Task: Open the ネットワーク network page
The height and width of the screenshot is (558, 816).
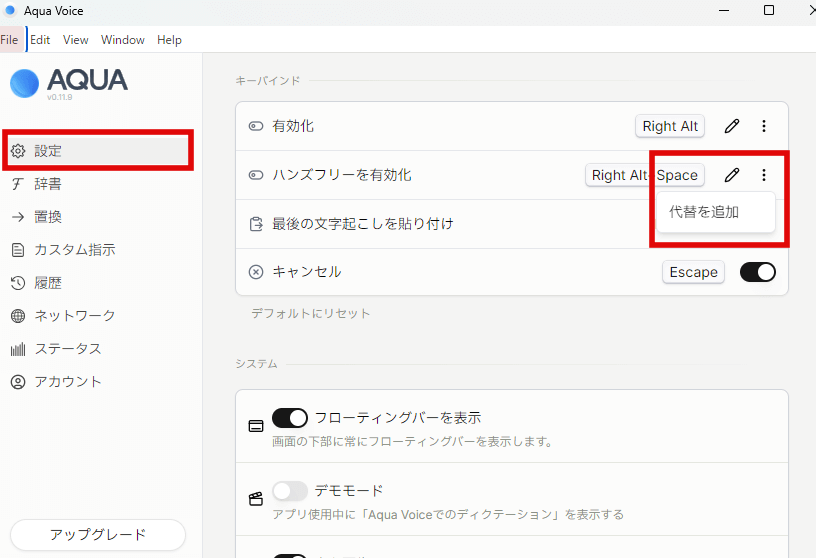Action: [x=74, y=316]
